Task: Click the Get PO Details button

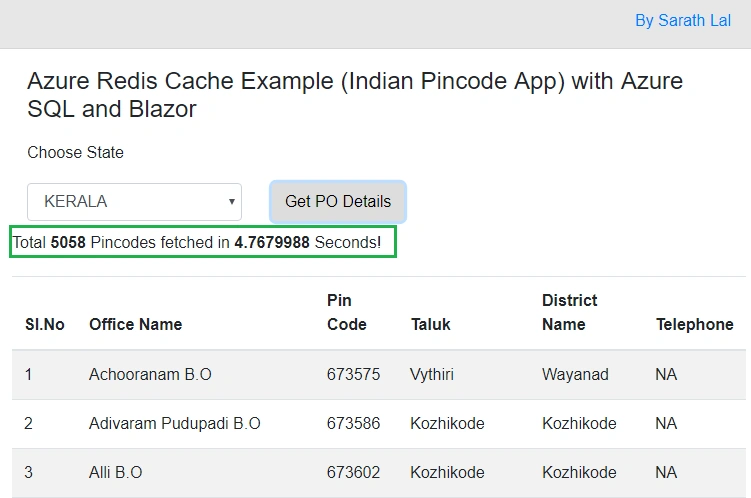Action: pos(338,202)
